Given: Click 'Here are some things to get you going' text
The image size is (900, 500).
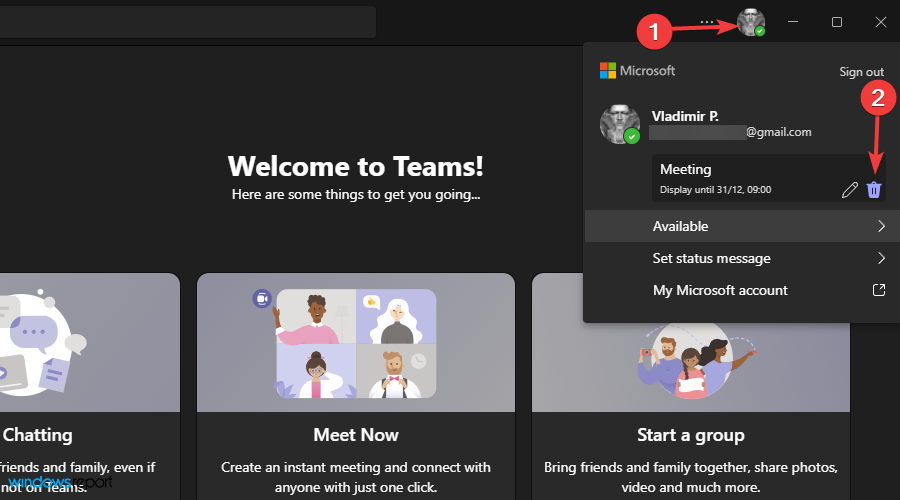Looking at the screenshot, I should [x=356, y=195].
